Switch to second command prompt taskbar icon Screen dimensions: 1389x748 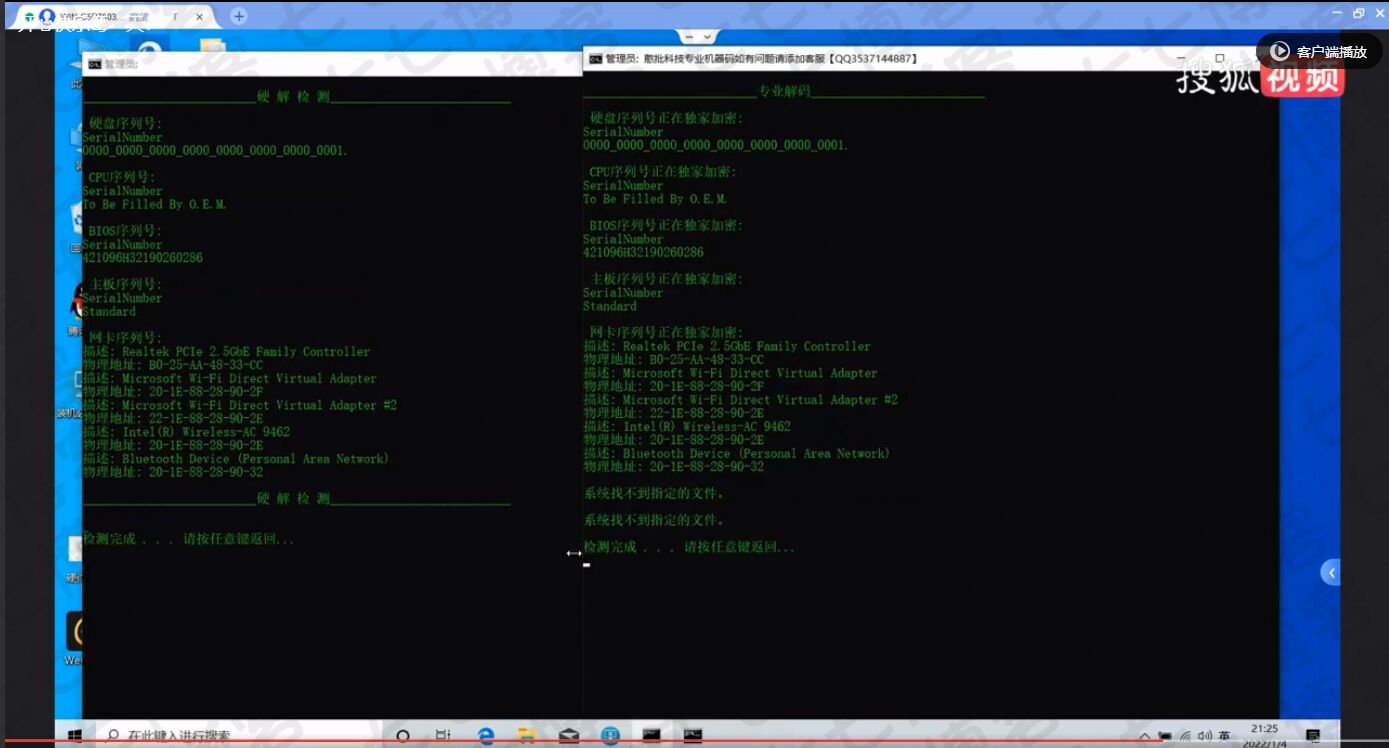(x=692, y=736)
